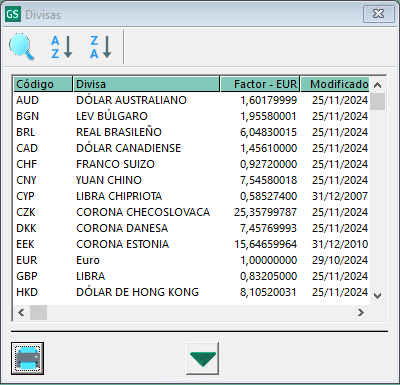This screenshot has width=400, height=385.
Task: Click the Euro currency name
Action: pos(88,260)
